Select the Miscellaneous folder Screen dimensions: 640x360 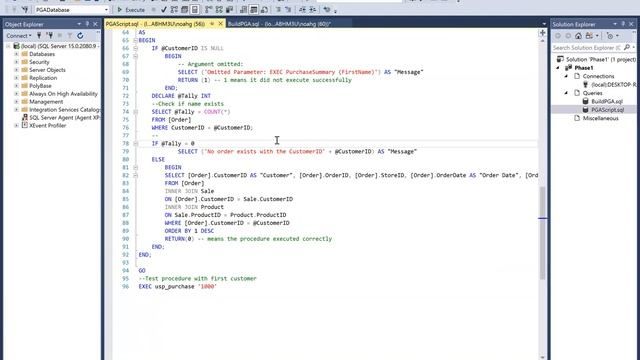click(600, 118)
